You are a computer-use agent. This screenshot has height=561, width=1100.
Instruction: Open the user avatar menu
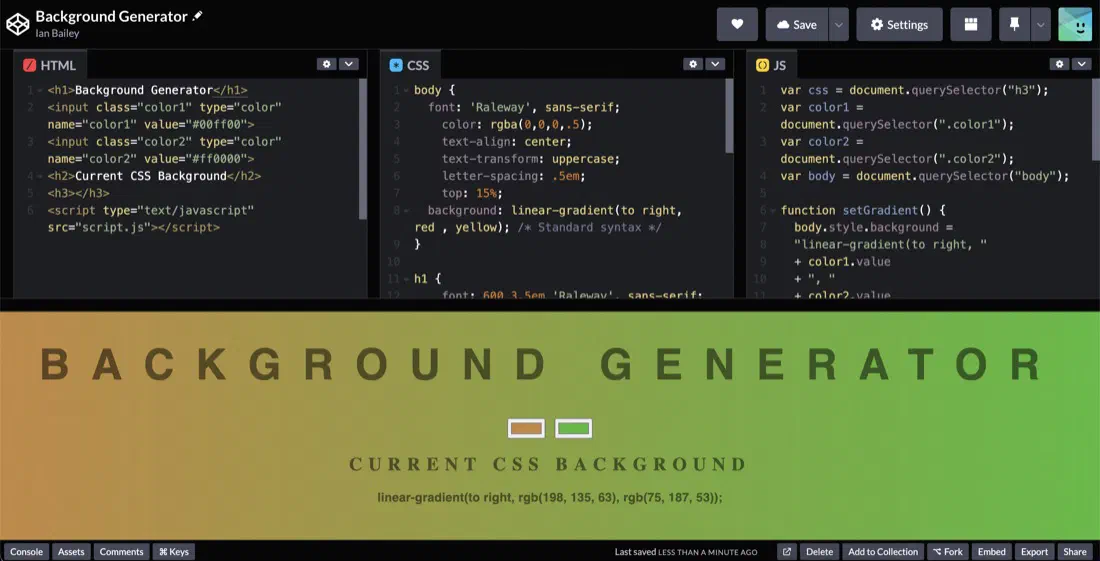(x=1075, y=25)
